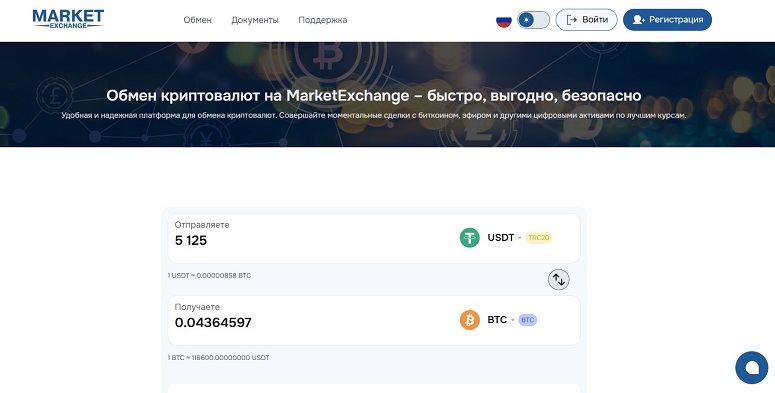Screen dimensions: 775x393
Task: Open the support chat bubble
Action: pyautogui.click(x=752, y=368)
